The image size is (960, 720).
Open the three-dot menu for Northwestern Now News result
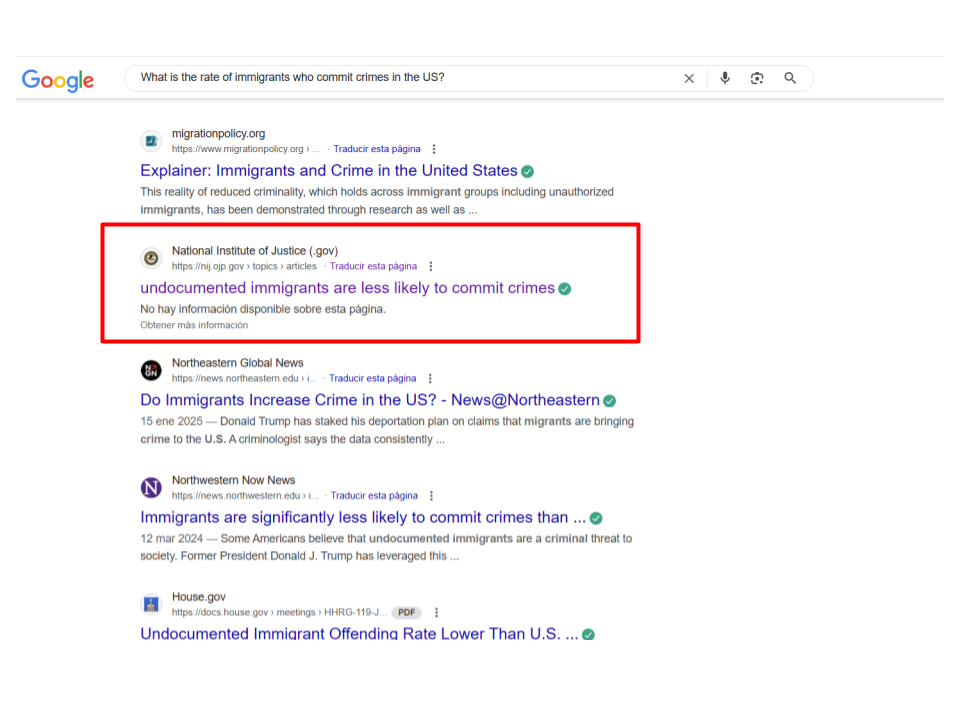(x=432, y=495)
